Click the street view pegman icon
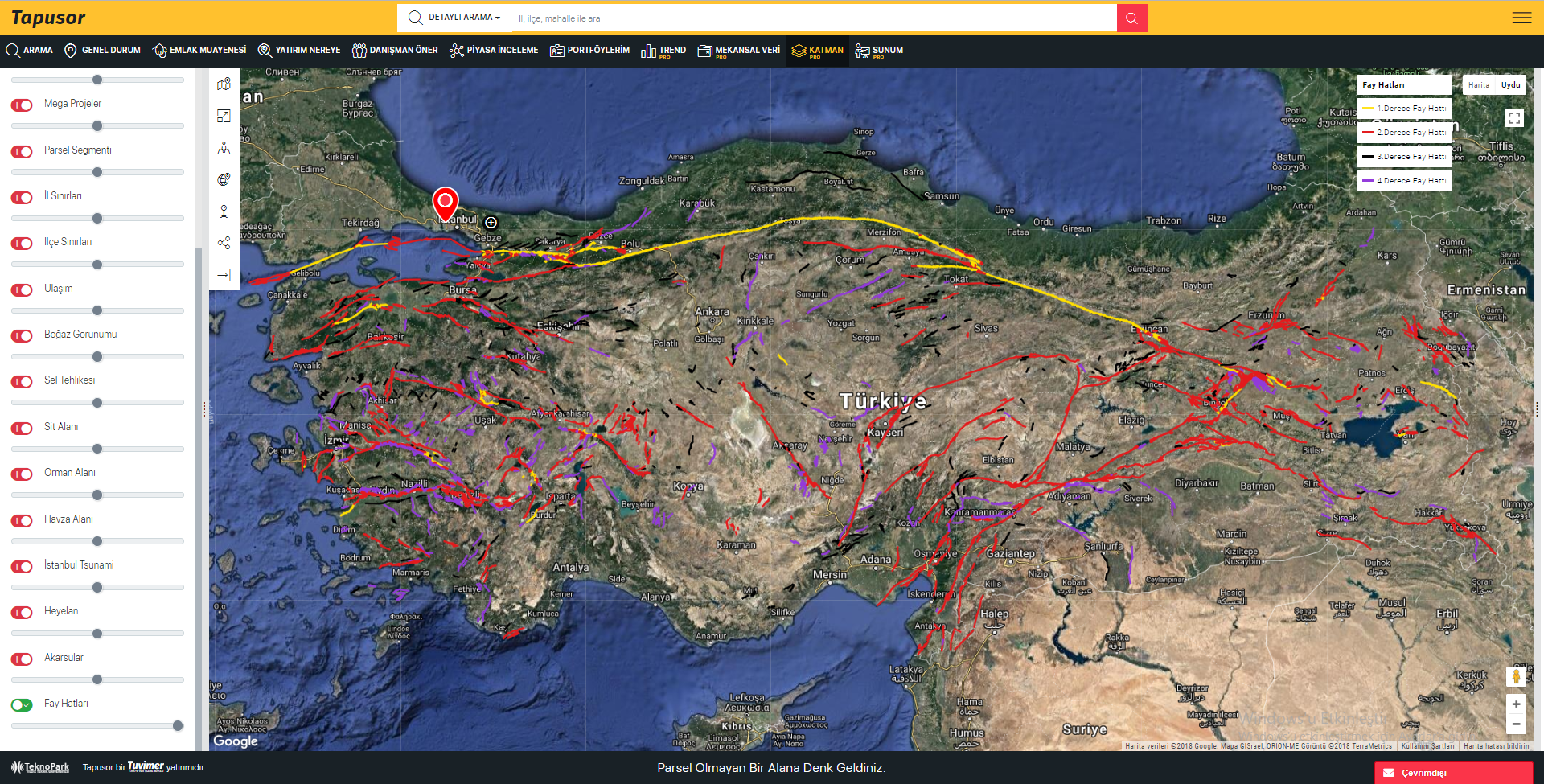 (1516, 676)
